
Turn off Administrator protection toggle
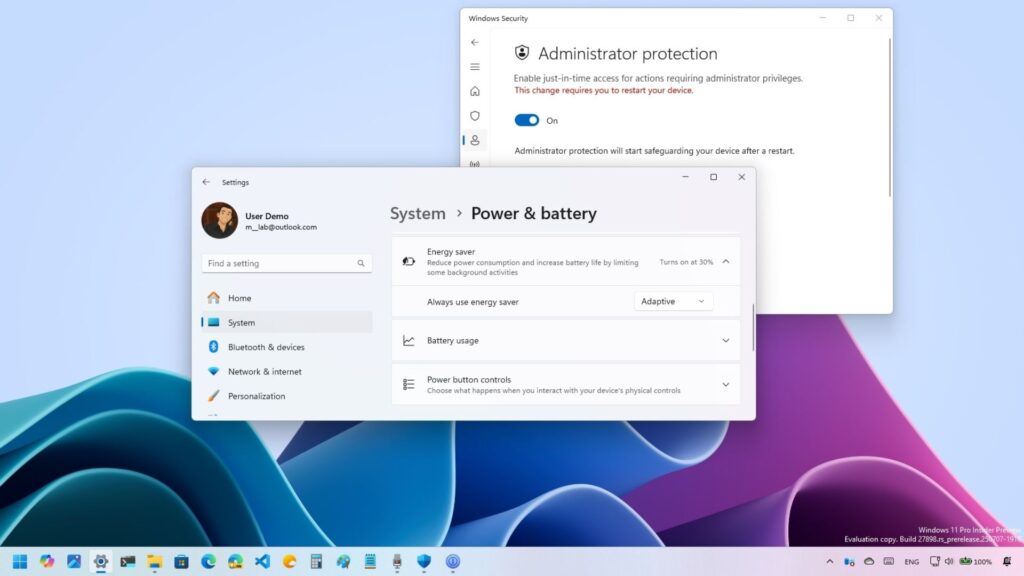coord(527,120)
